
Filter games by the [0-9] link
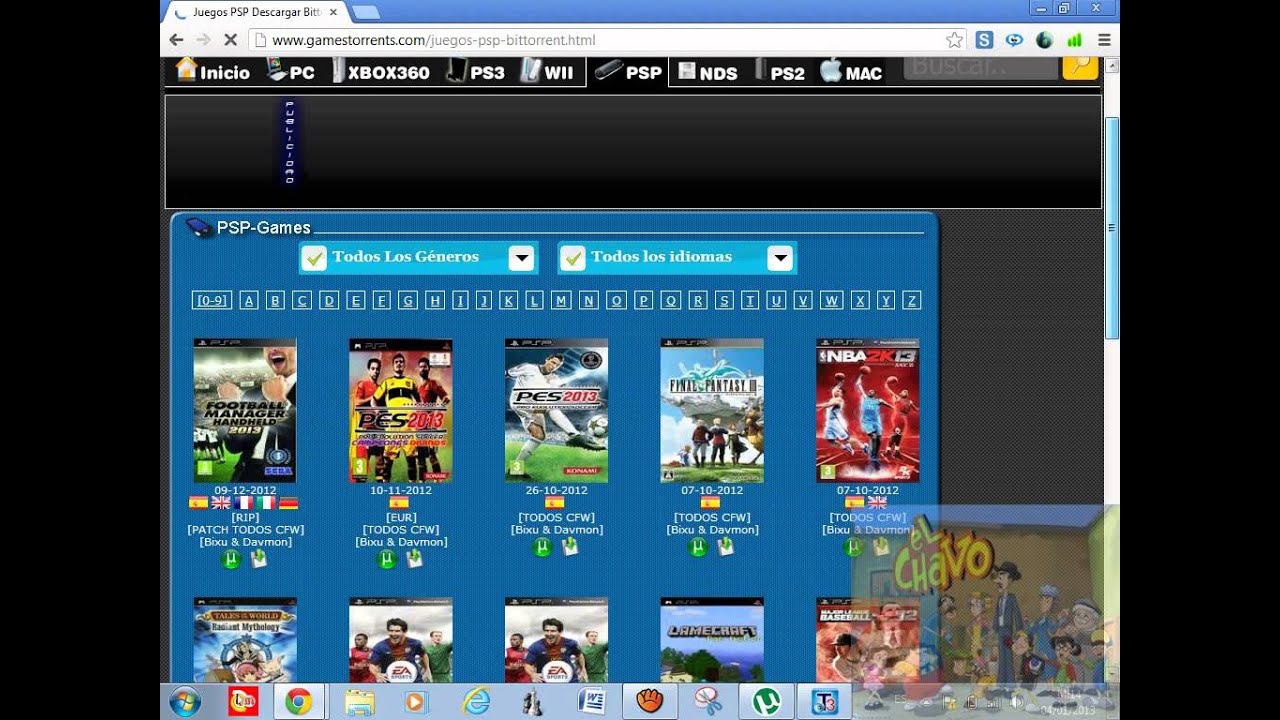(211, 300)
